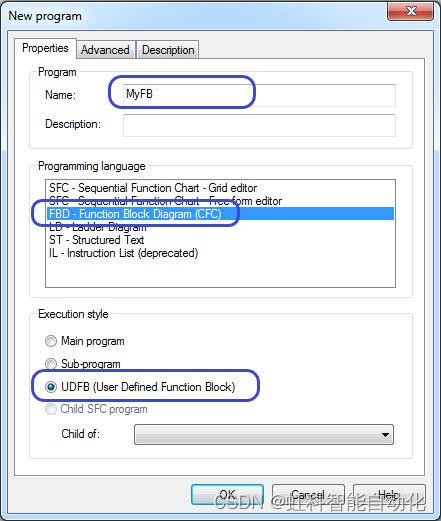The width and height of the screenshot is (441, 521).
Task: Select FBD Function Block Diagram (CFC)
Action: [220, 214]
